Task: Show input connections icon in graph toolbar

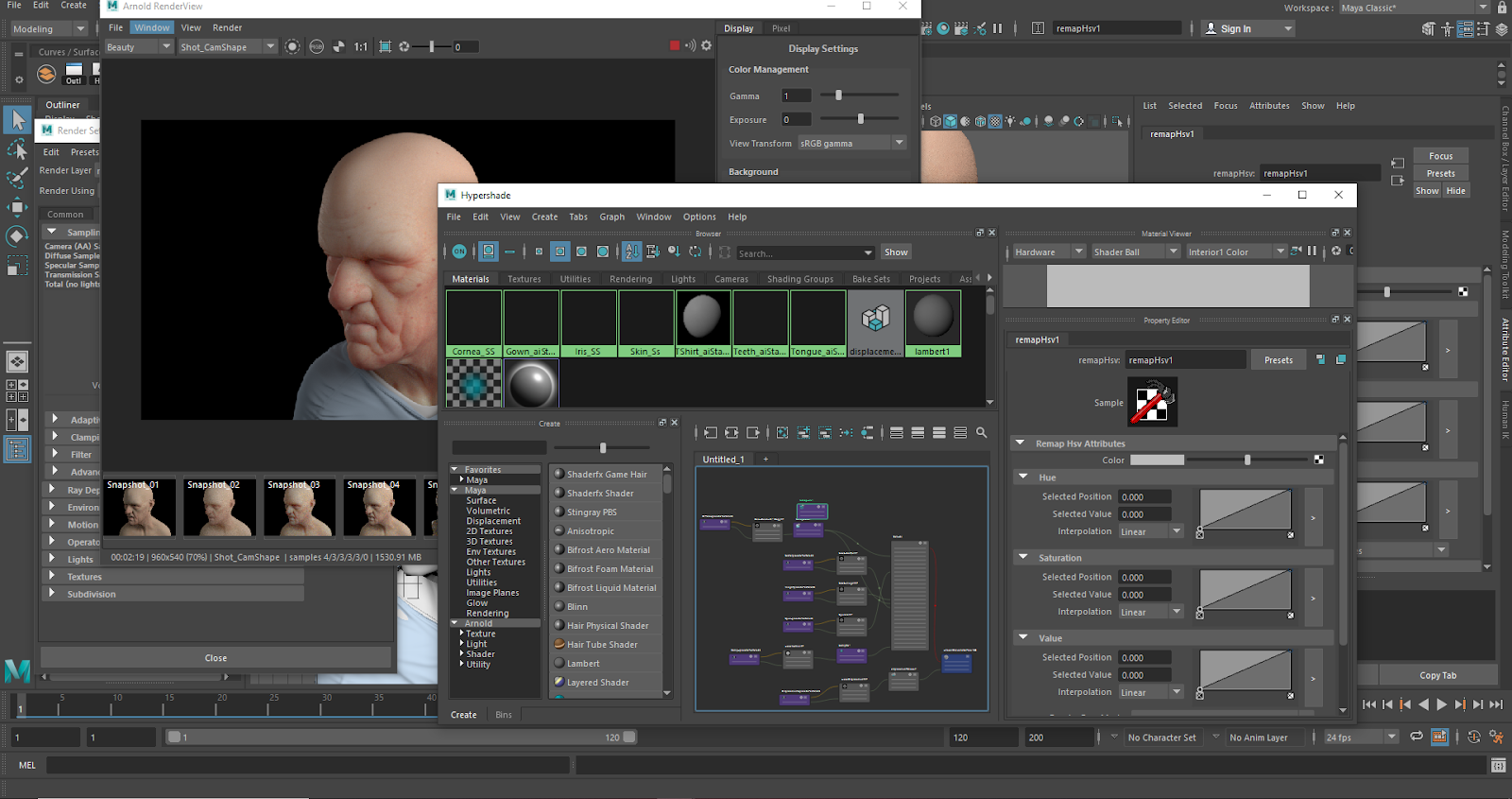Action: 711,432
